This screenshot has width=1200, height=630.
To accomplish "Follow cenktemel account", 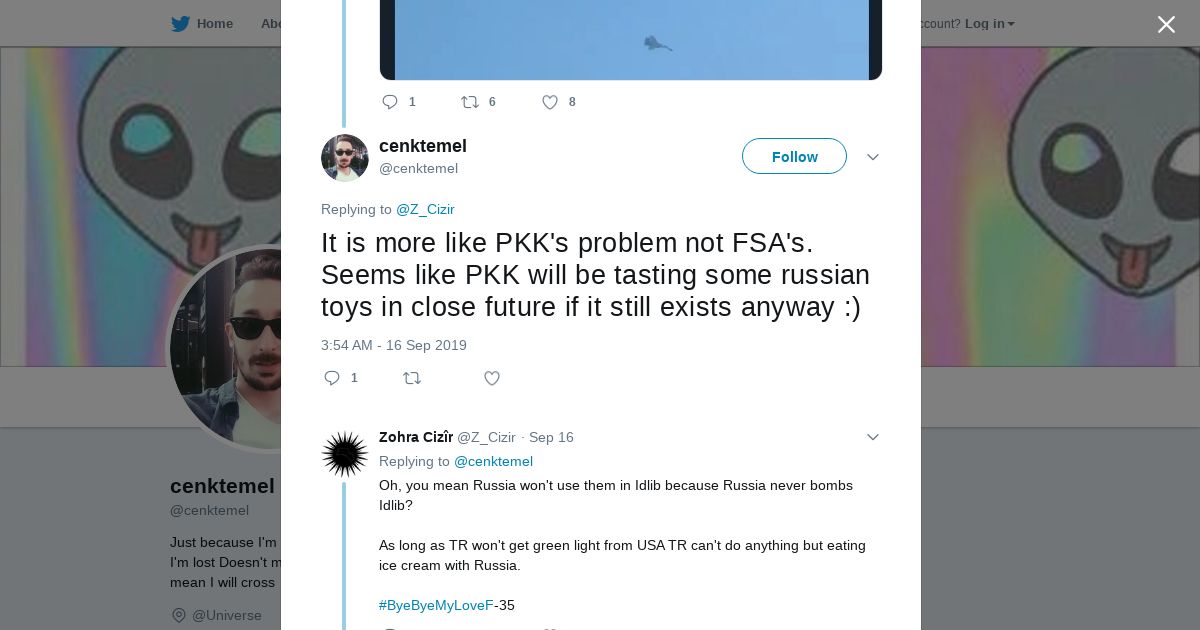I will coord(794,157).
